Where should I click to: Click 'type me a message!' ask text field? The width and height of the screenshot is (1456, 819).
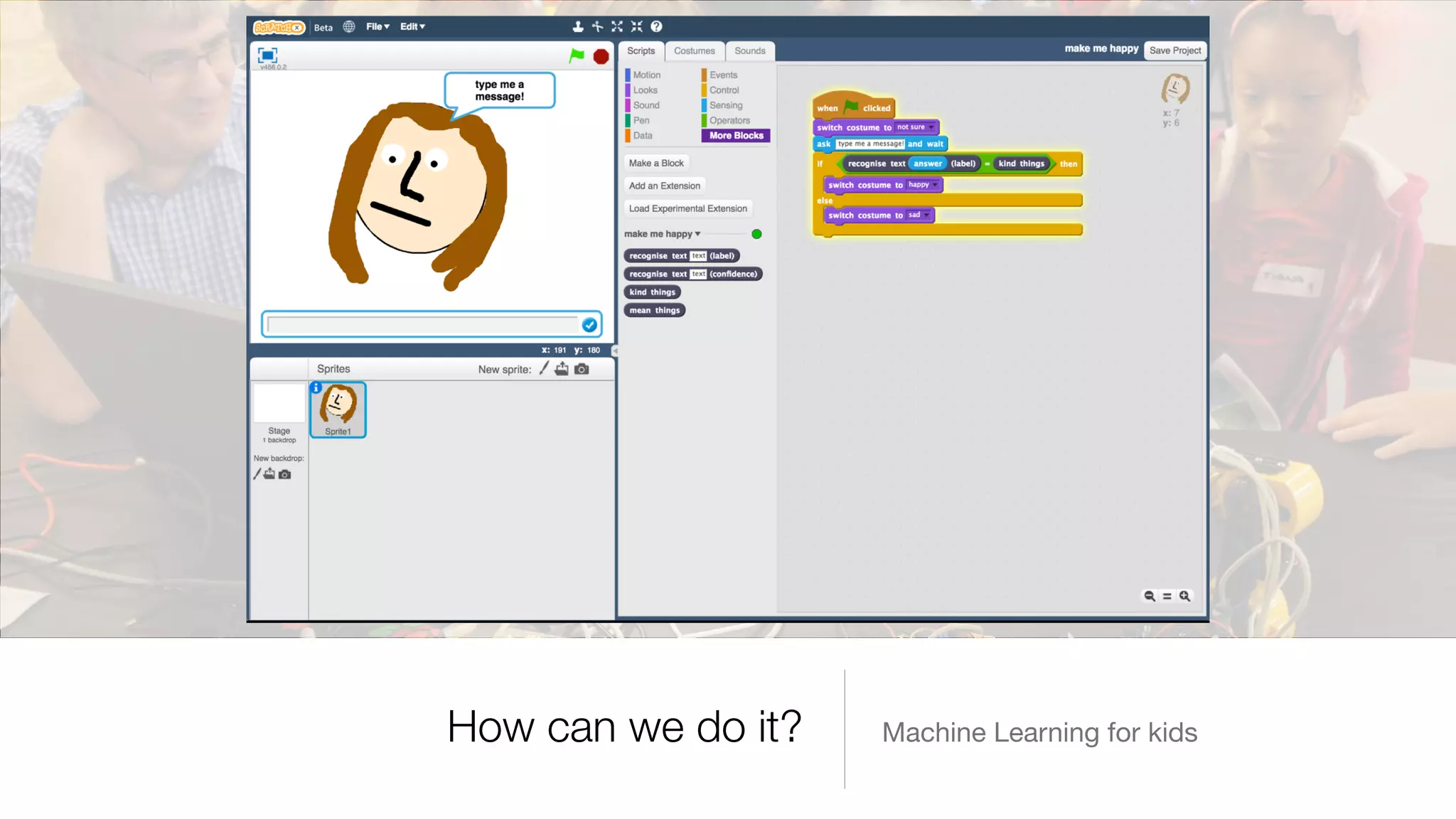coord(871,144)
